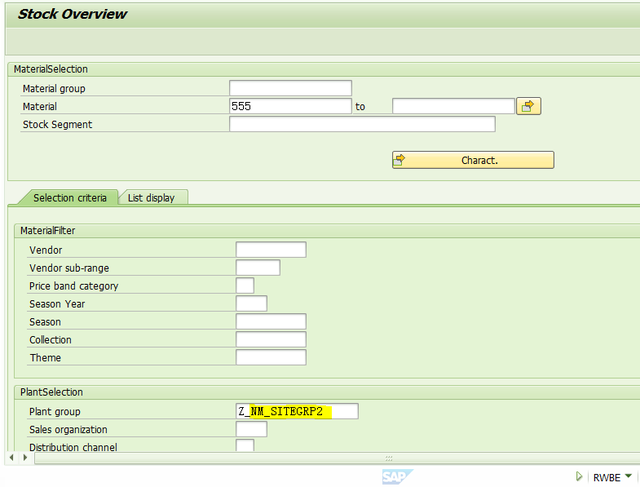Focus the Stock Segment field
Screen dimensions: 640x487
click(x=362, y=124)
